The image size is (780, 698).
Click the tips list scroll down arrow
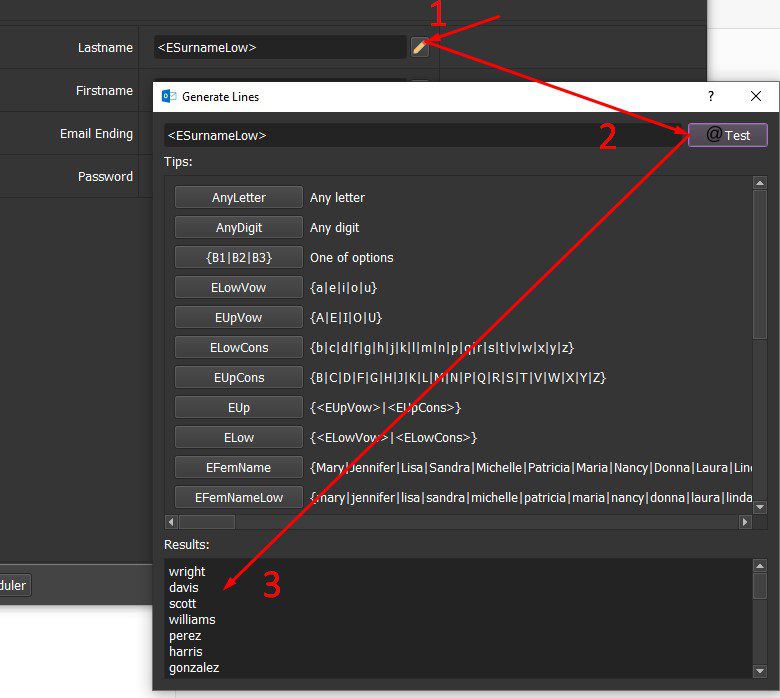click(760, 507)
